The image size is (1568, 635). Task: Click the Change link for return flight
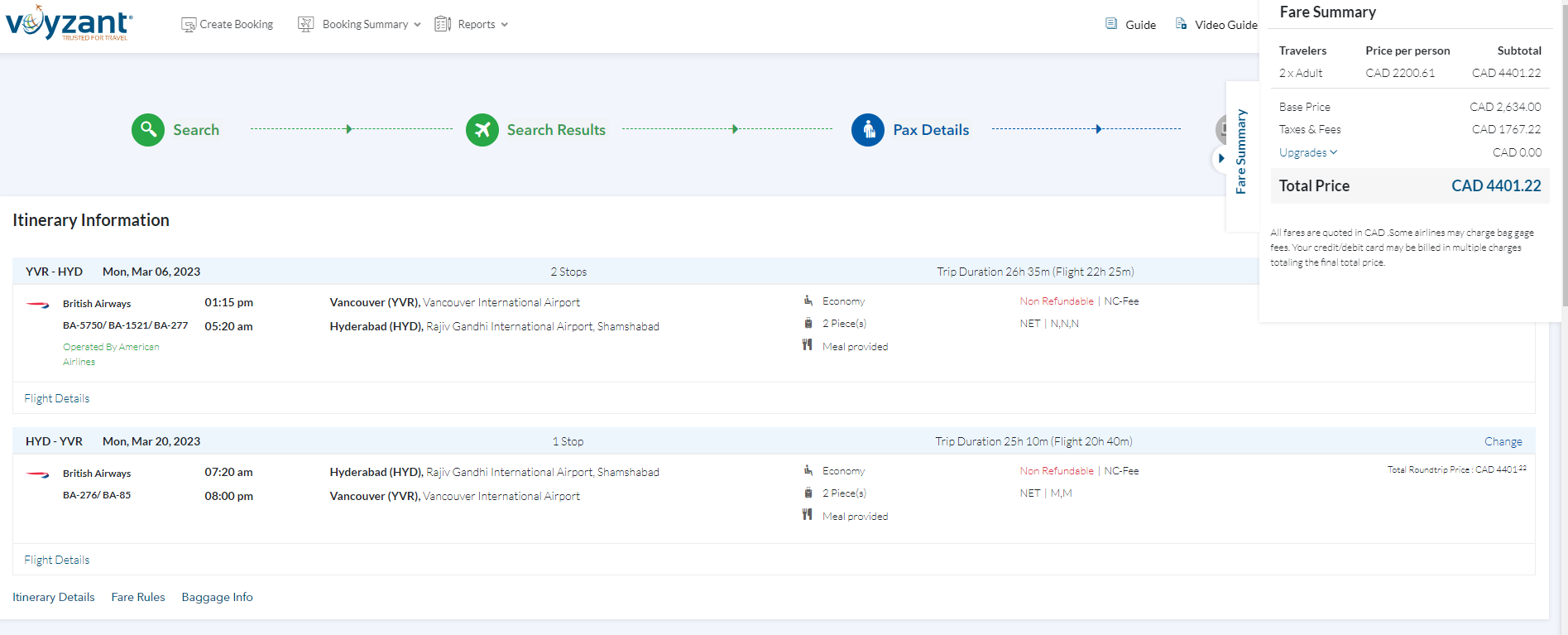point(1503,441)
